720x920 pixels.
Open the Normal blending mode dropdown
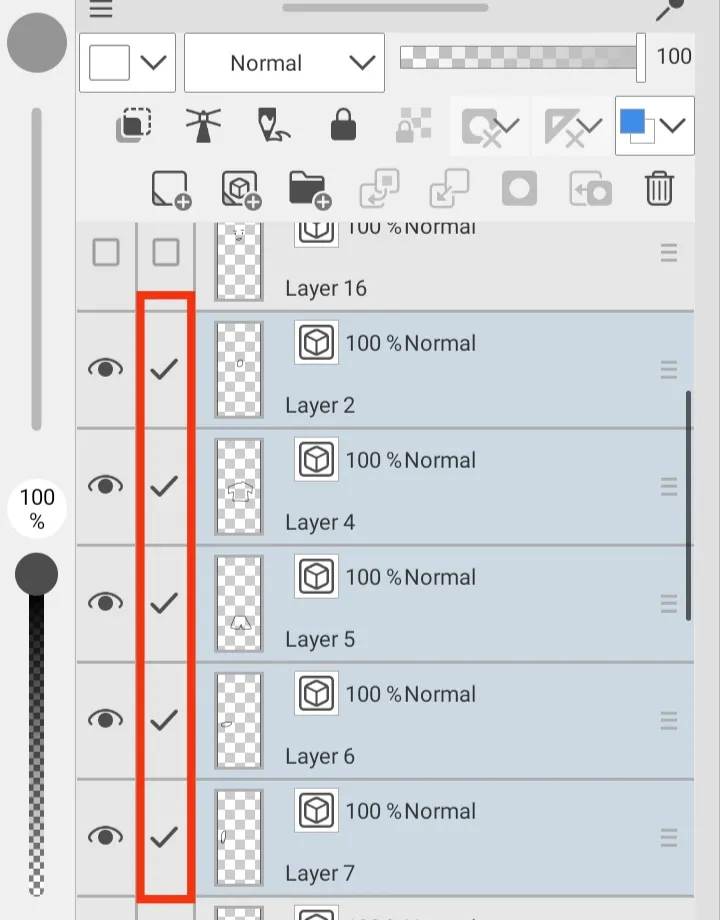pos(285,63)
